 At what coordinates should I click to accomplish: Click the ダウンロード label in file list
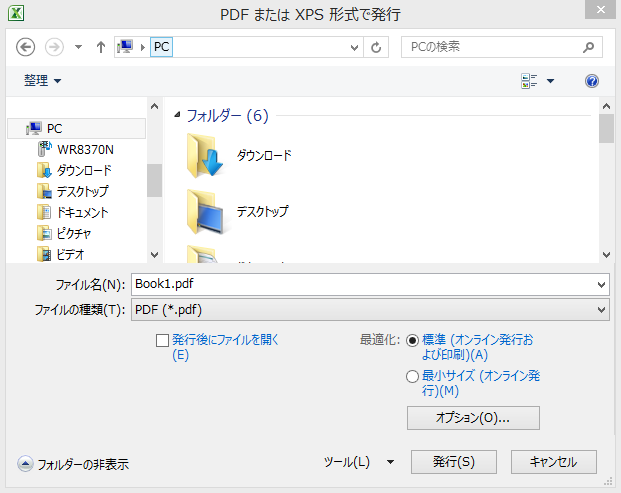point(264,155)
